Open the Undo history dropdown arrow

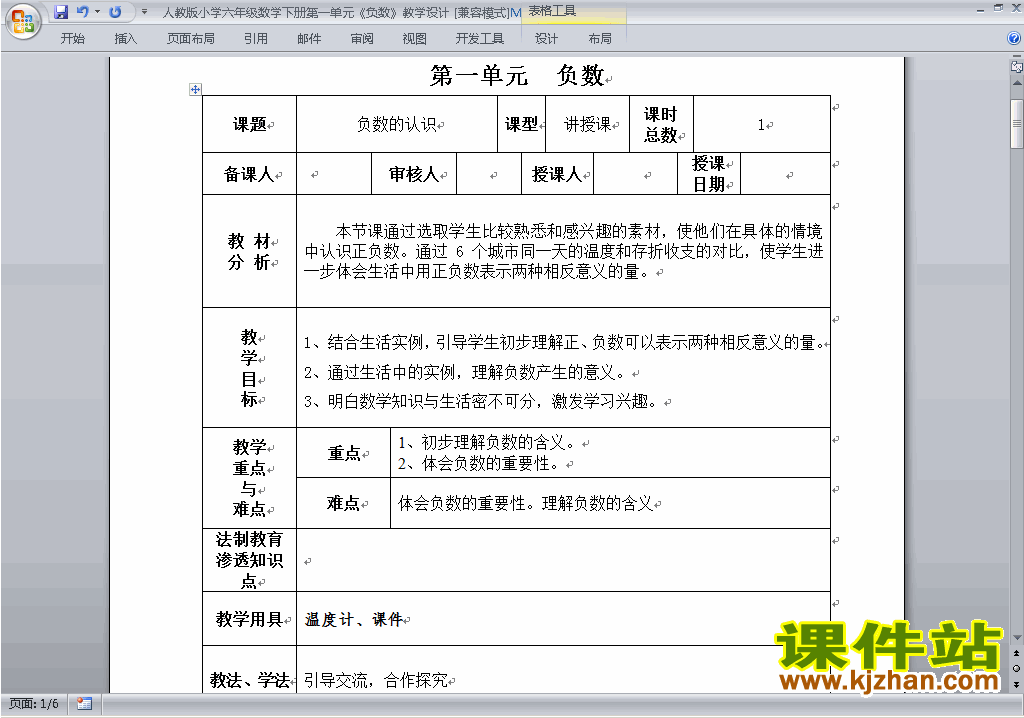[x=97, y=12]
